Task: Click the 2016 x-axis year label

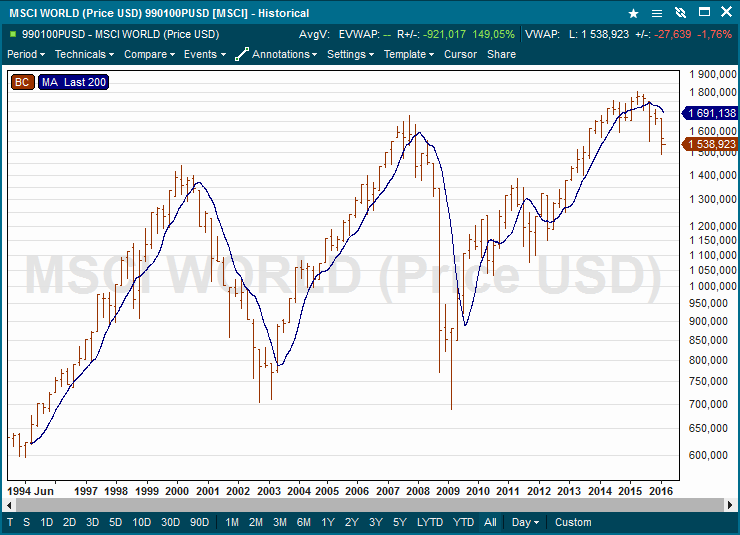Action: (661, 491)
